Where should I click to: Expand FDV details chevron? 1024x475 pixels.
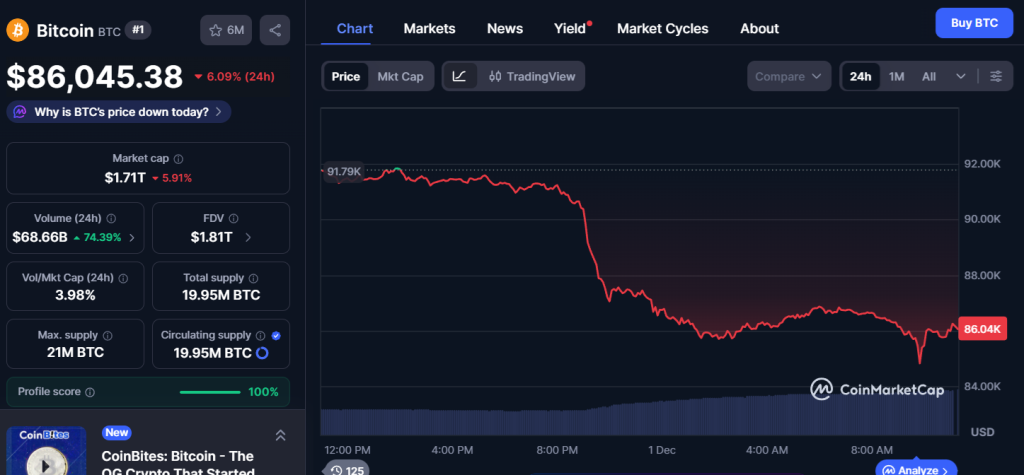248,238
